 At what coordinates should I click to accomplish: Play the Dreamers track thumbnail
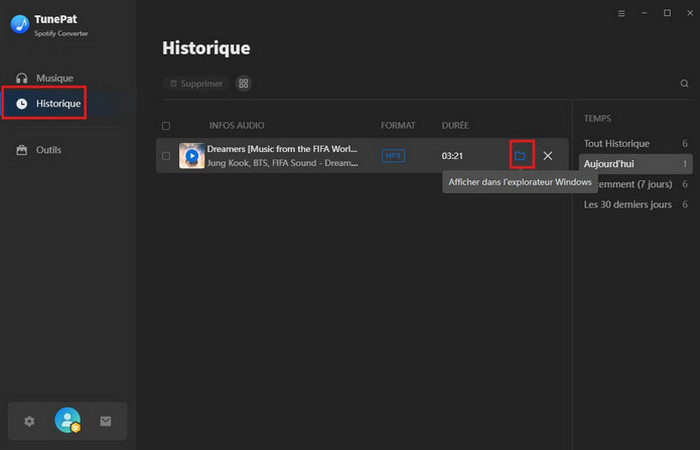191,156
